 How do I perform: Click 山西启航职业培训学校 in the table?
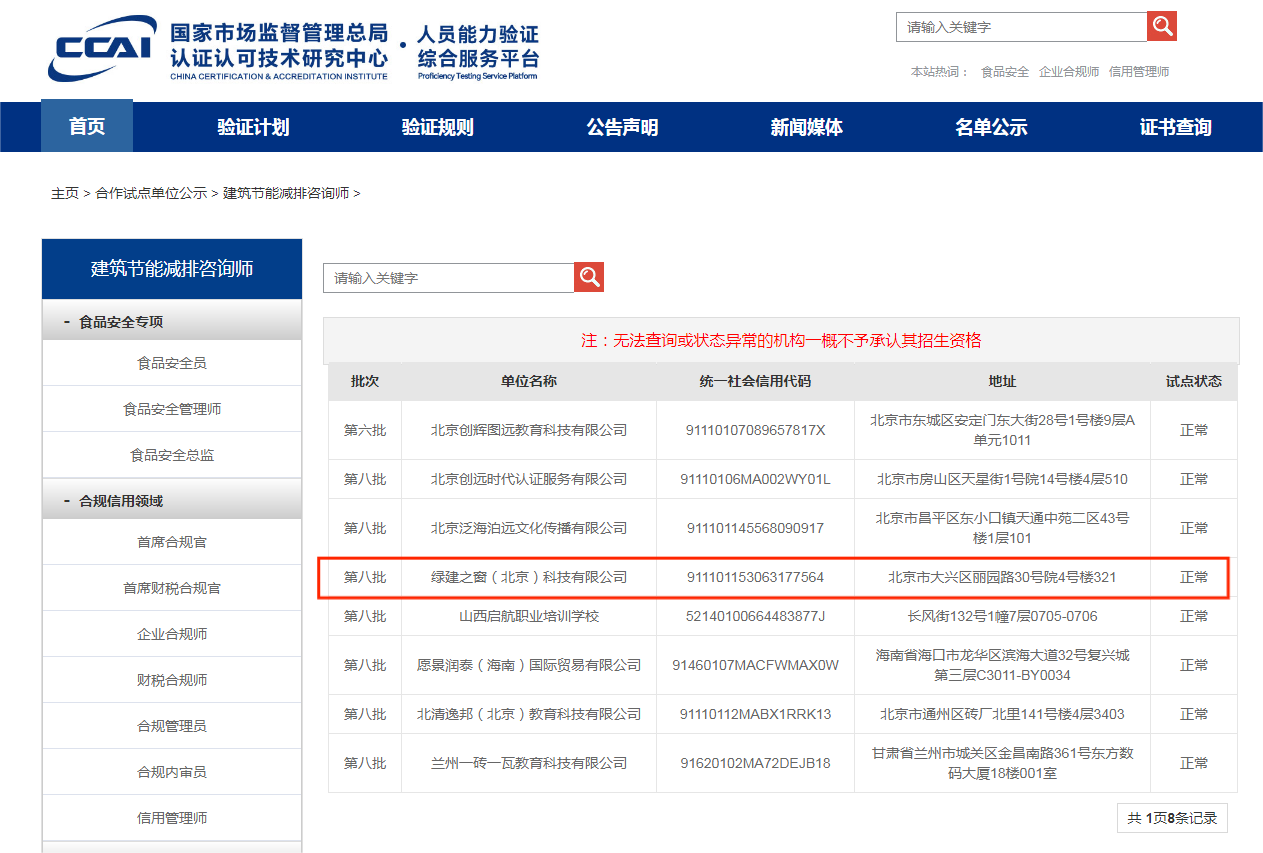[x=529, y=616]
